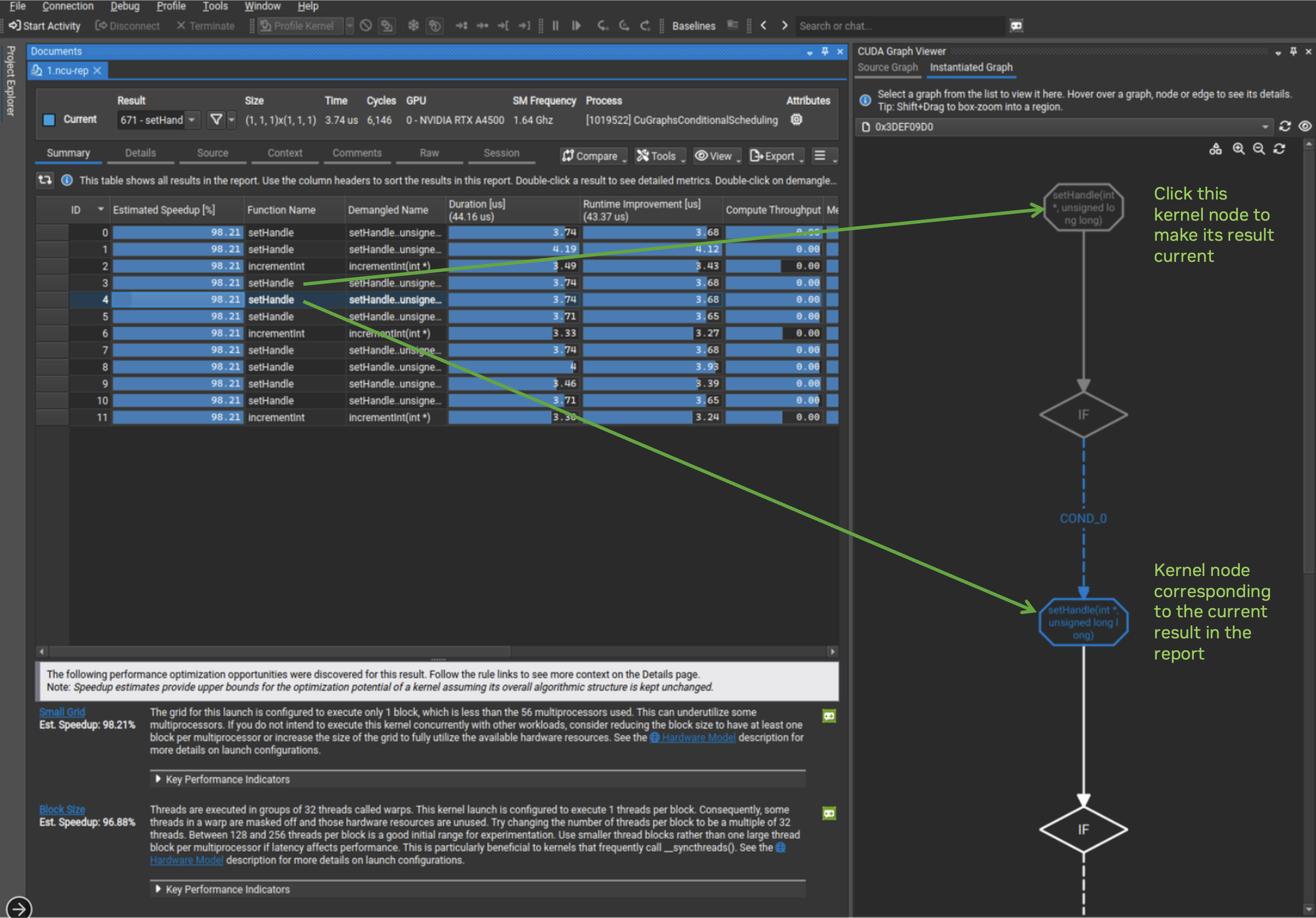Image resolution: width=1316 pixels, height=918 pixels.
Task: Click the Attributes gear icon
Action: [796, 119]
